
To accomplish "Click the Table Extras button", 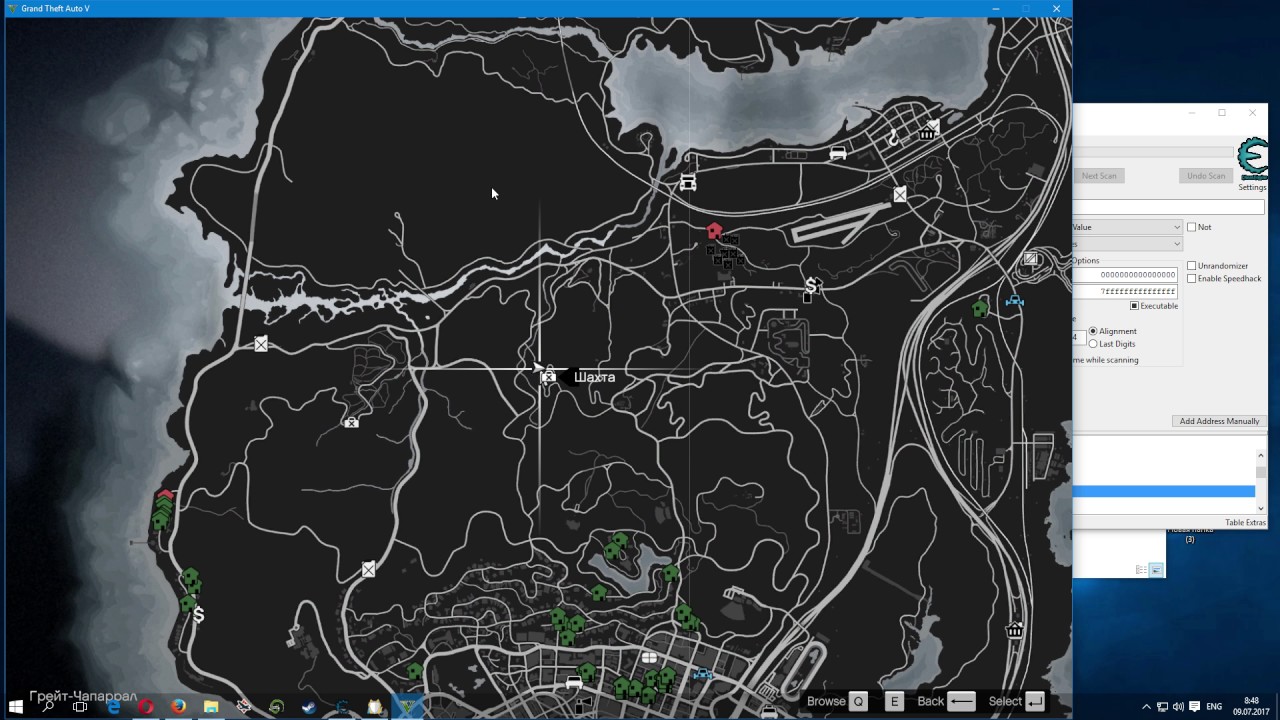I will click(x=1245, y=523).
